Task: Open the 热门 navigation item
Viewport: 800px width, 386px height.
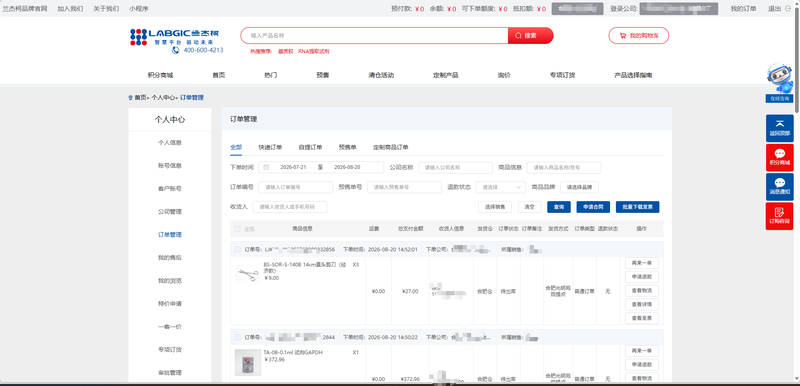Action: (270, 75)
